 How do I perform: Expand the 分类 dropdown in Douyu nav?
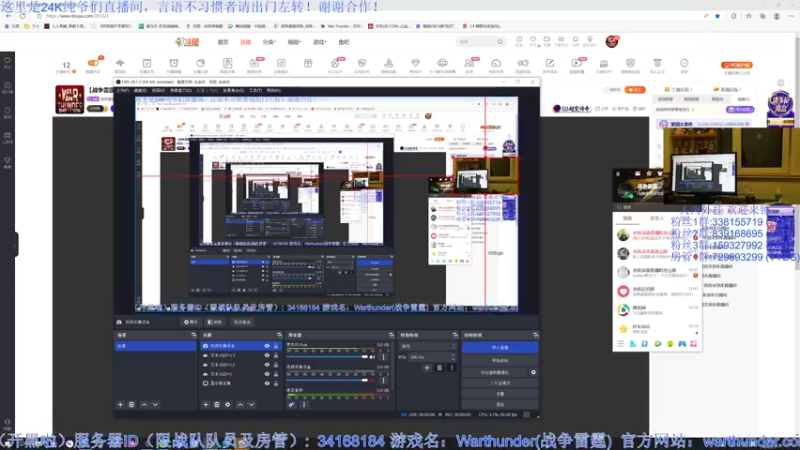click(x=269, y=42)
